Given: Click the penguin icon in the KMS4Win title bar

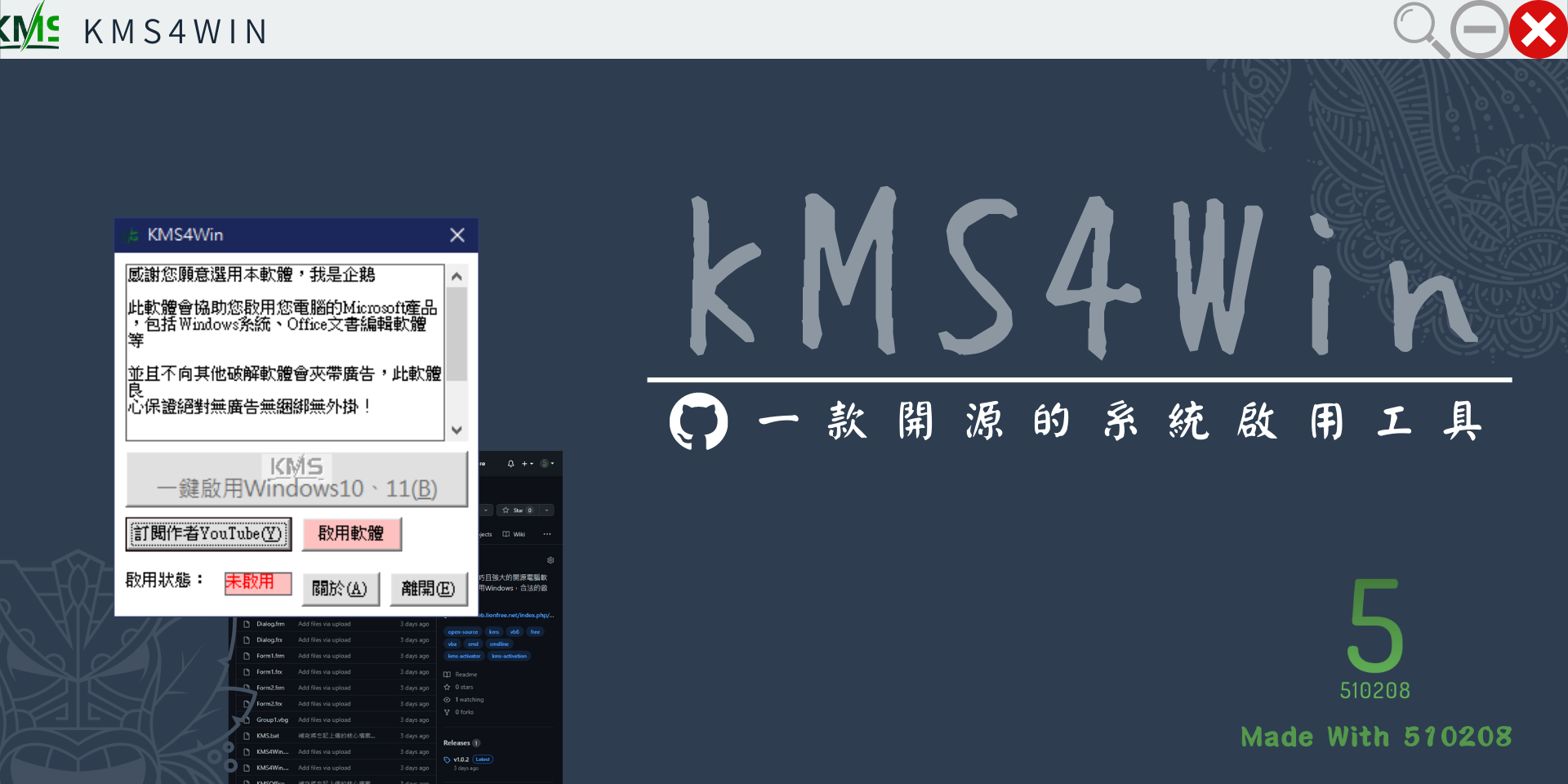Looking at the screenshot, I should [131, 235].
